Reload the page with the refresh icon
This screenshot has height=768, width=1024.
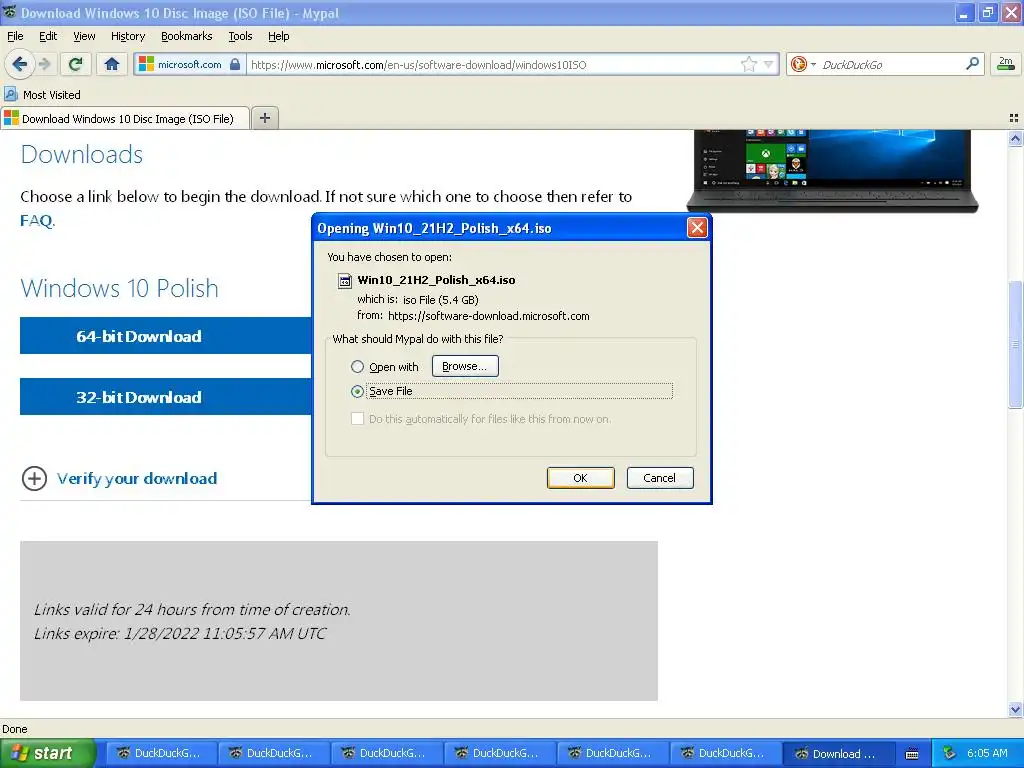click(75, 64)
